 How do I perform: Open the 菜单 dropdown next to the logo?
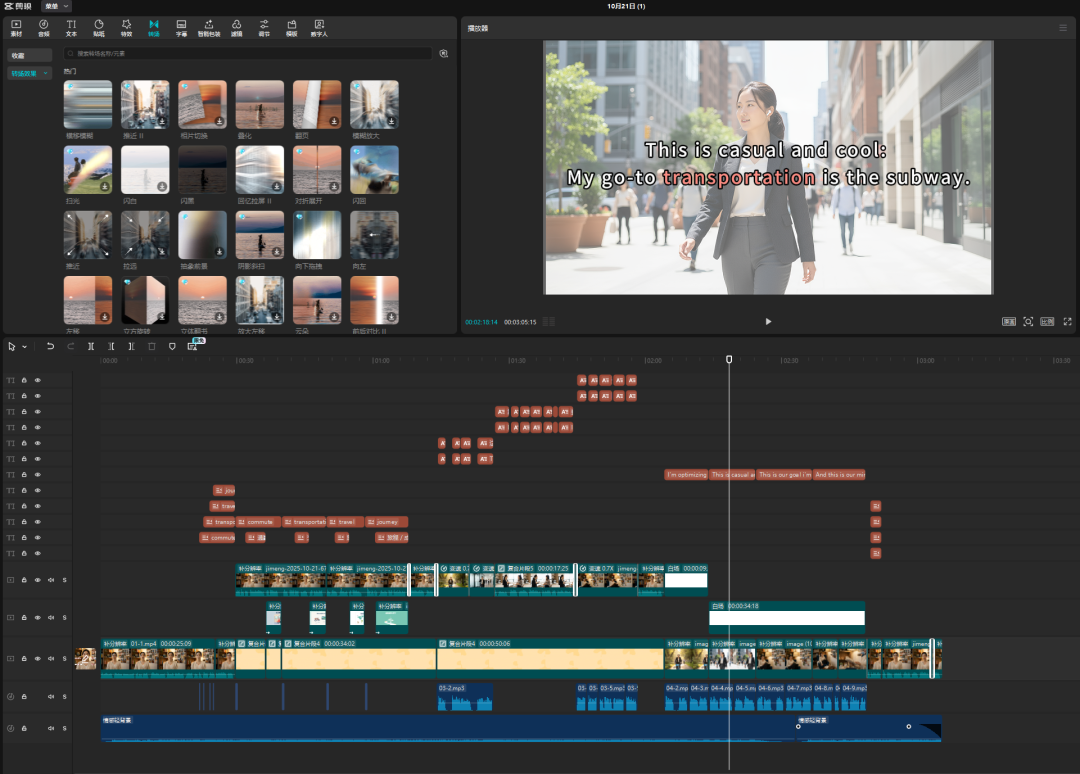(56, 6)
